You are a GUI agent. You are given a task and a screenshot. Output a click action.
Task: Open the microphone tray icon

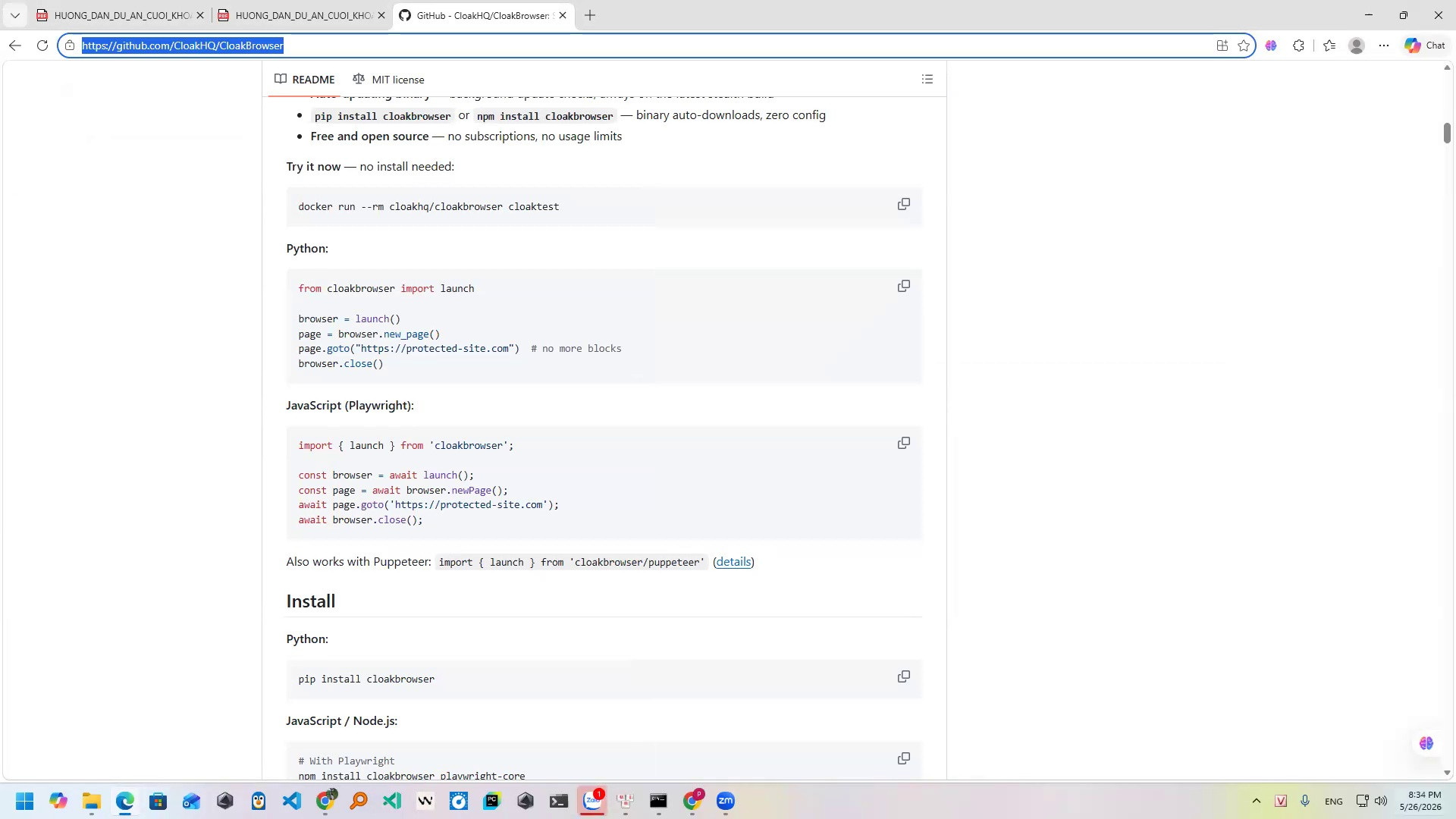(1305, 801)
